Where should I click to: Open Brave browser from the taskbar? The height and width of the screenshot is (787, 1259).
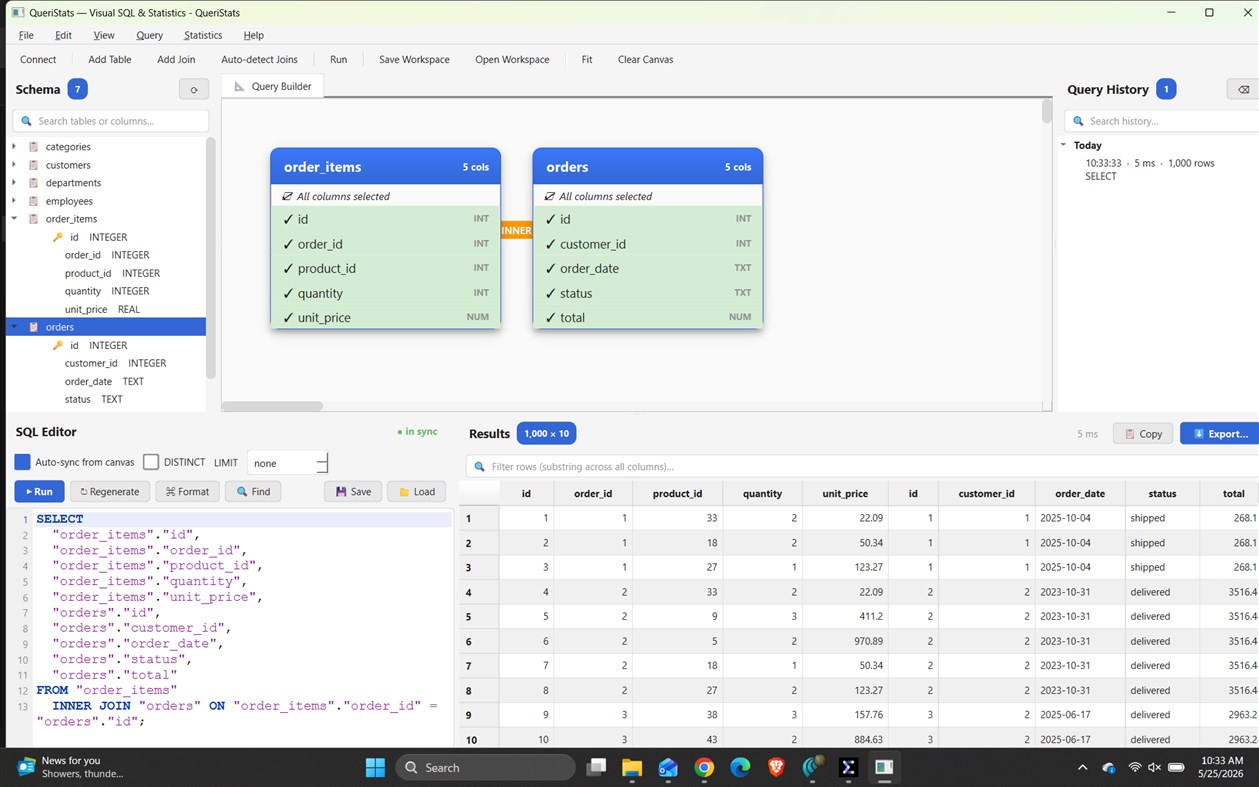[x=776, y=767]
